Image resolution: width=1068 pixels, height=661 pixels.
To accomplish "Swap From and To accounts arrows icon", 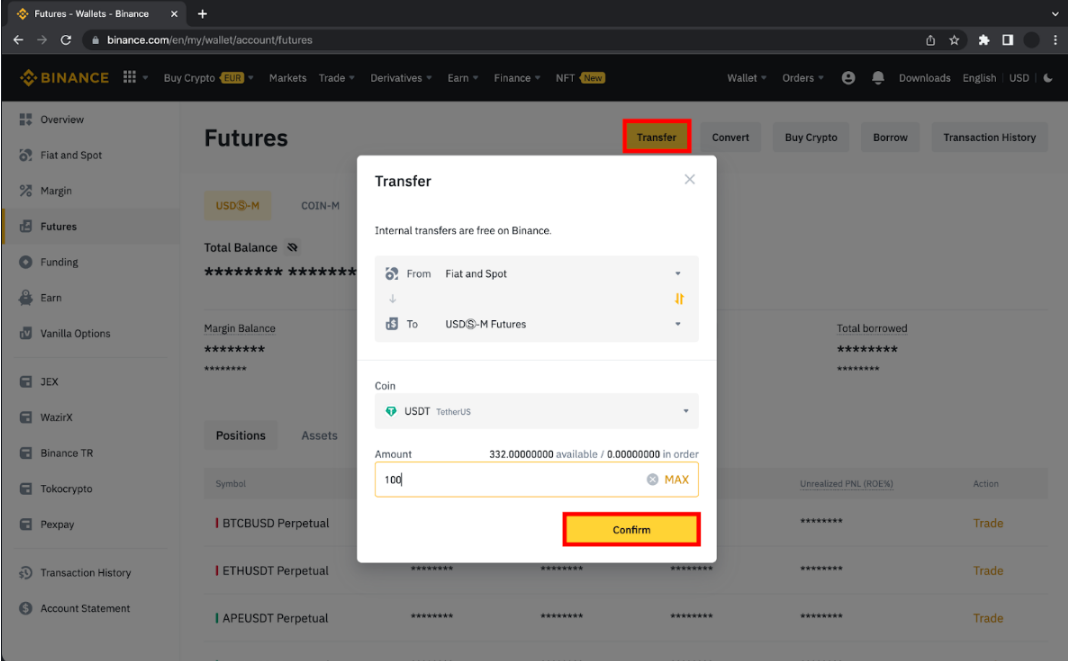I will coord(678,298).
